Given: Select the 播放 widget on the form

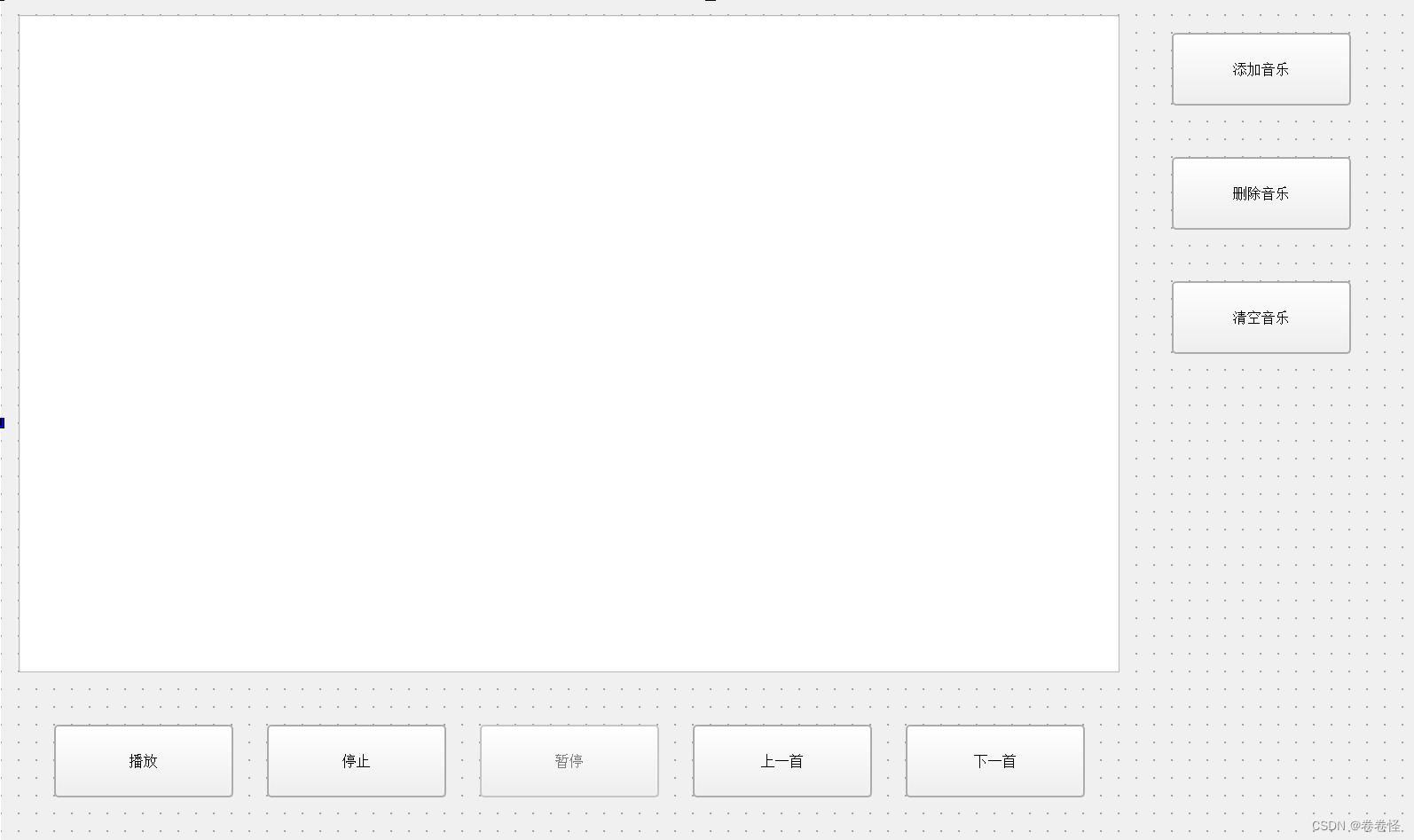Looking at the screenshot, I should (143, 761).
